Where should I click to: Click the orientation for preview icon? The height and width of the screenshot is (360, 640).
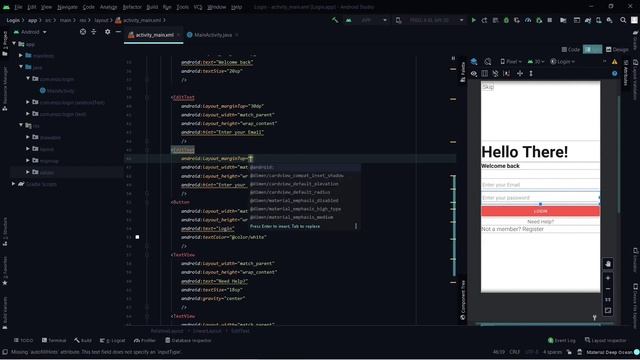coord(488,62)
